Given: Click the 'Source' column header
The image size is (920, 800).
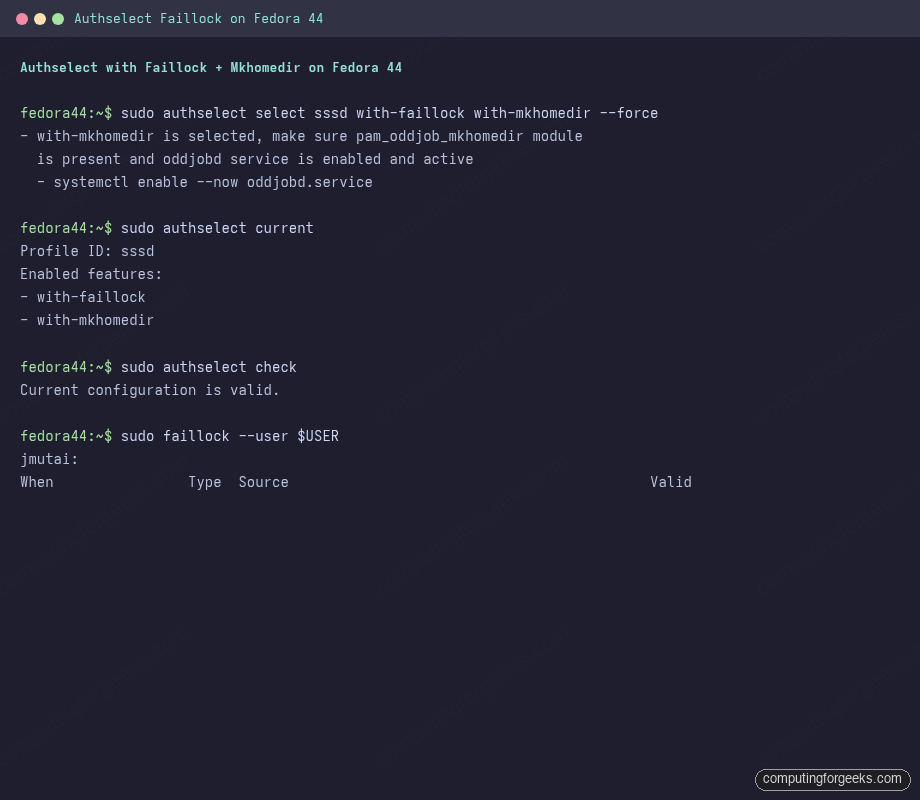Looking at the screenshot, I should pos(263,482).
